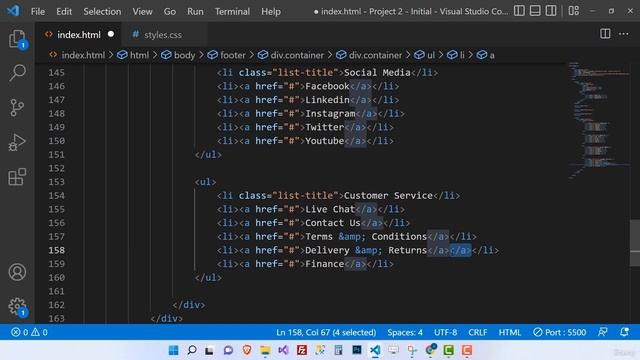Click the unsaved dot on index.html tab
The image size is (640, 360).
111,34
